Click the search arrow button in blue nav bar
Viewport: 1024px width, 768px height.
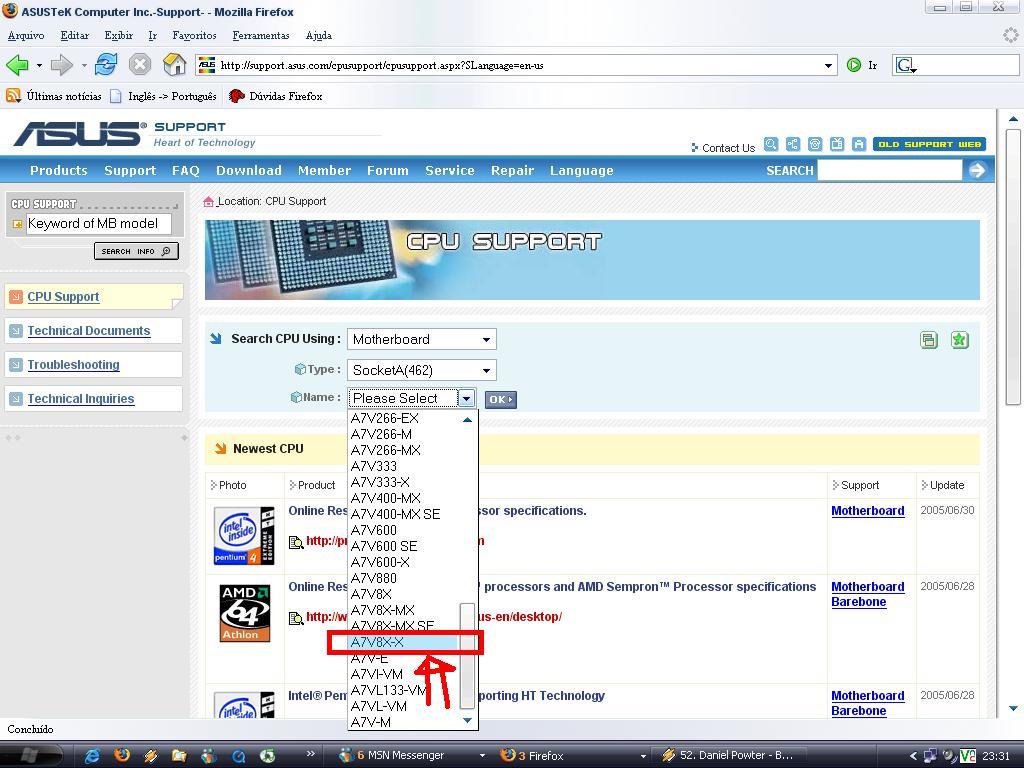(x=977, y=170)
